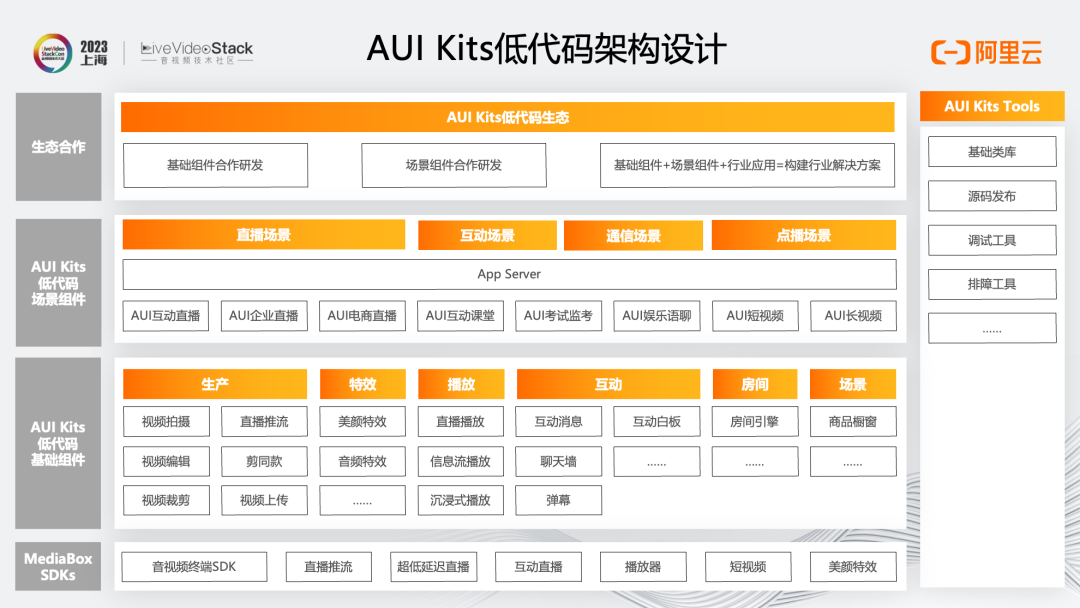Viewport: 1080px width, 608px height.
Task: Click the 排障工具 tool box
Action: coord(992,284)
